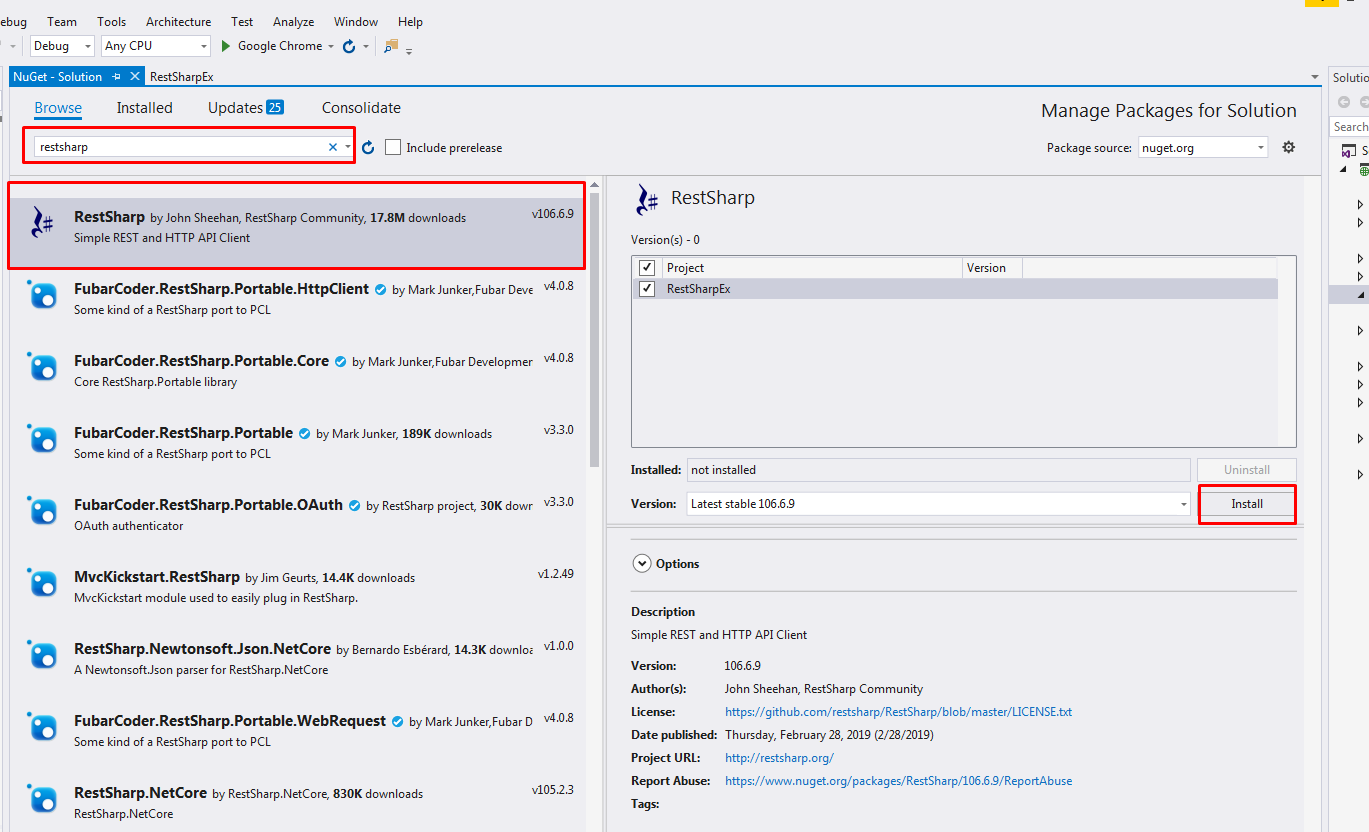Screen dimensions: 1369x832
Task: Click the FubarCoder.RestSharp.Portable.HttpClient package icon
Action: coord(43,295)
